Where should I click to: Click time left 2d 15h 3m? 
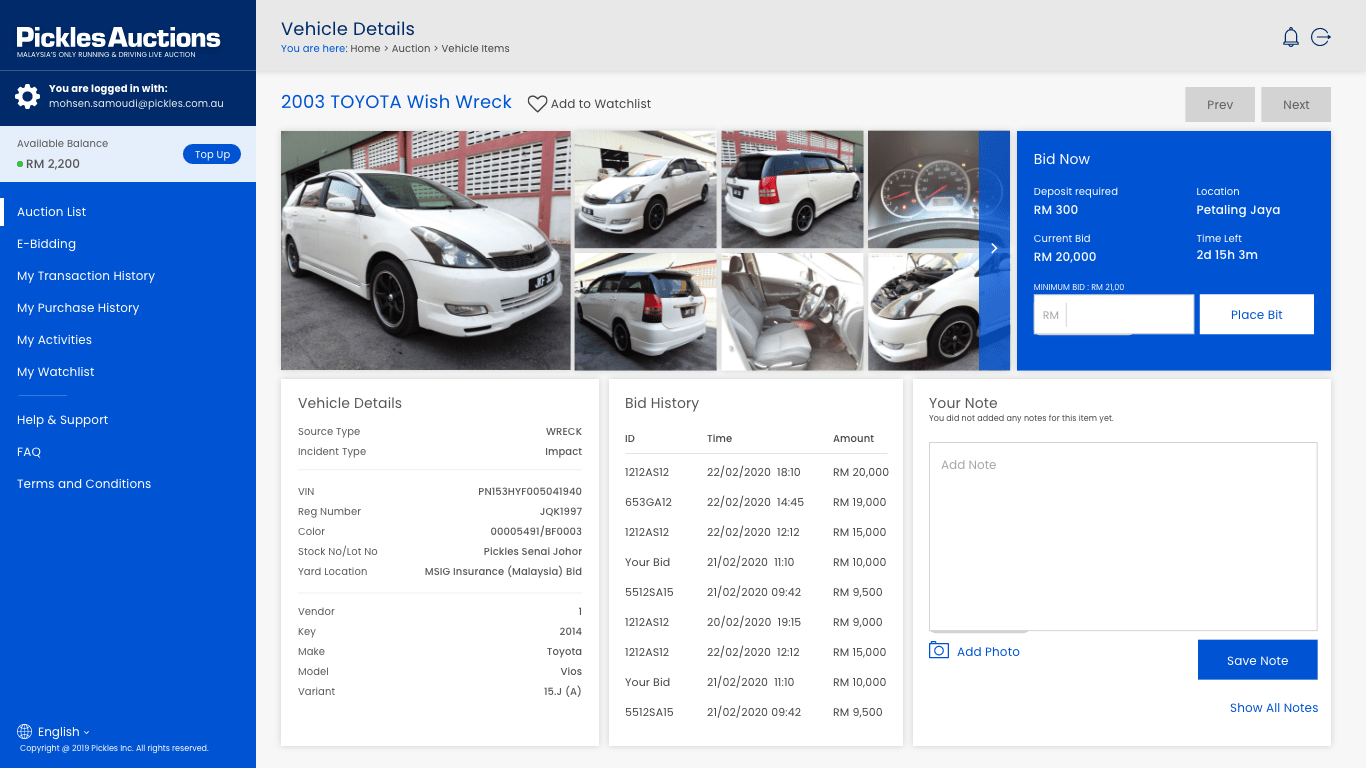click(1227, 255)
